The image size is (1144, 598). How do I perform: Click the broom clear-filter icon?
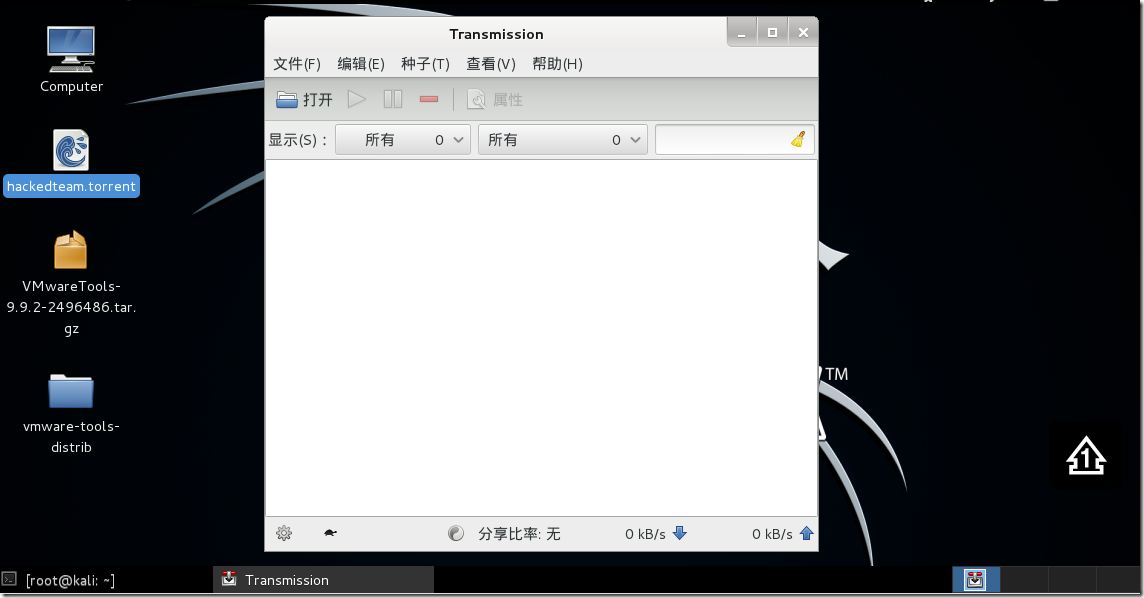(798, 140)
